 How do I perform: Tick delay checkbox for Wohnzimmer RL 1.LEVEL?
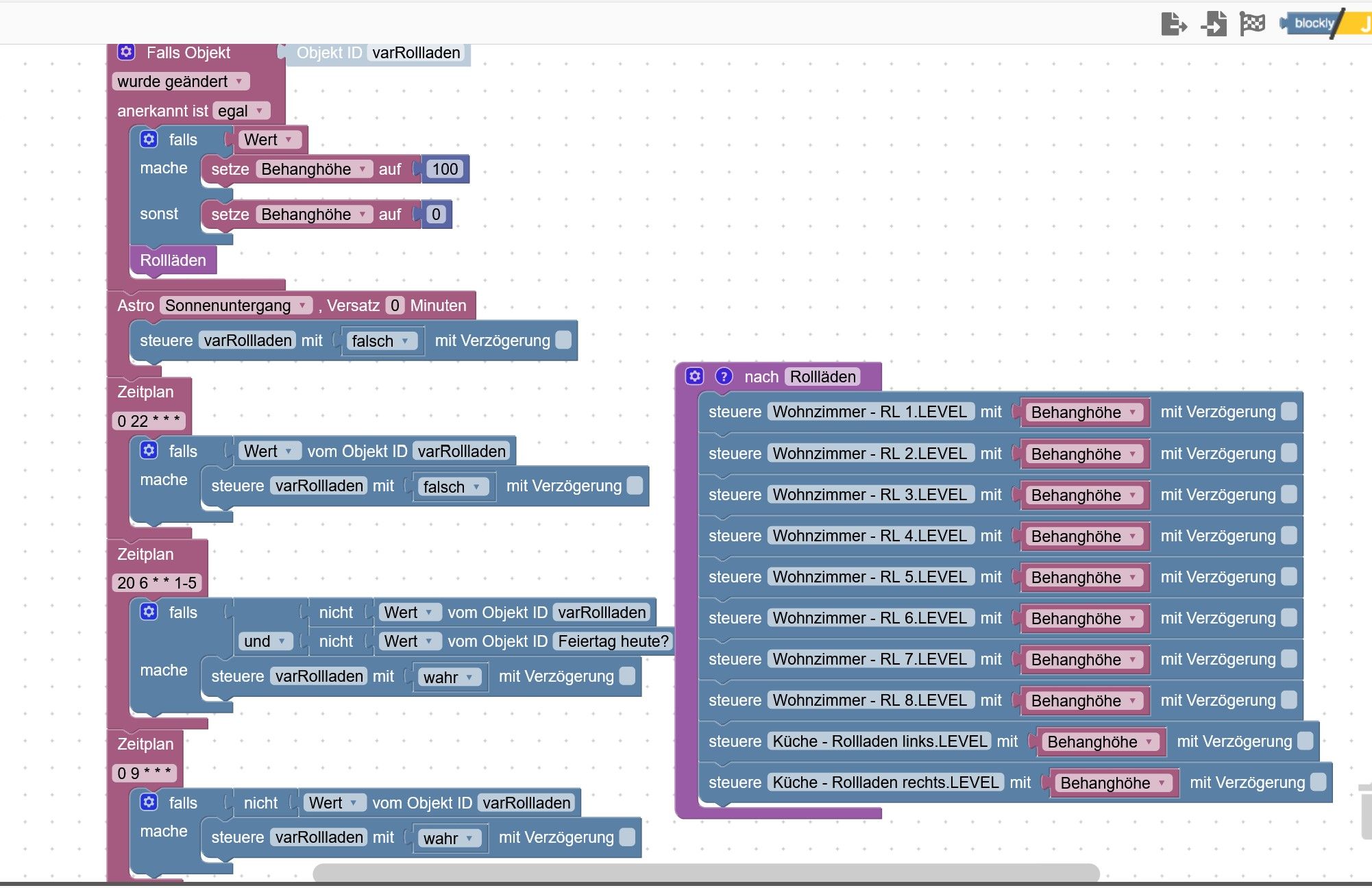[1289, 411]
